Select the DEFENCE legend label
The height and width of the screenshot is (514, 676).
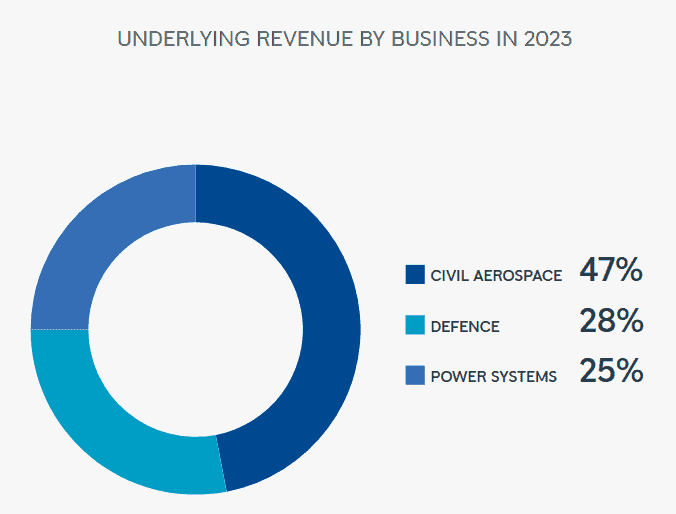click(464, 326)
